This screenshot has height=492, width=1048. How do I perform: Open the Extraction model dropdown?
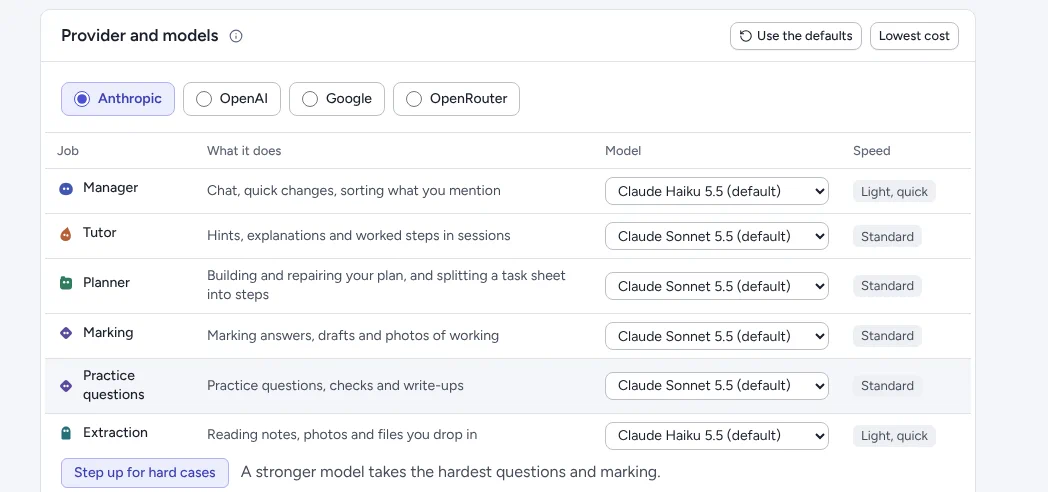pyautogui.click(x=716, y=436)
